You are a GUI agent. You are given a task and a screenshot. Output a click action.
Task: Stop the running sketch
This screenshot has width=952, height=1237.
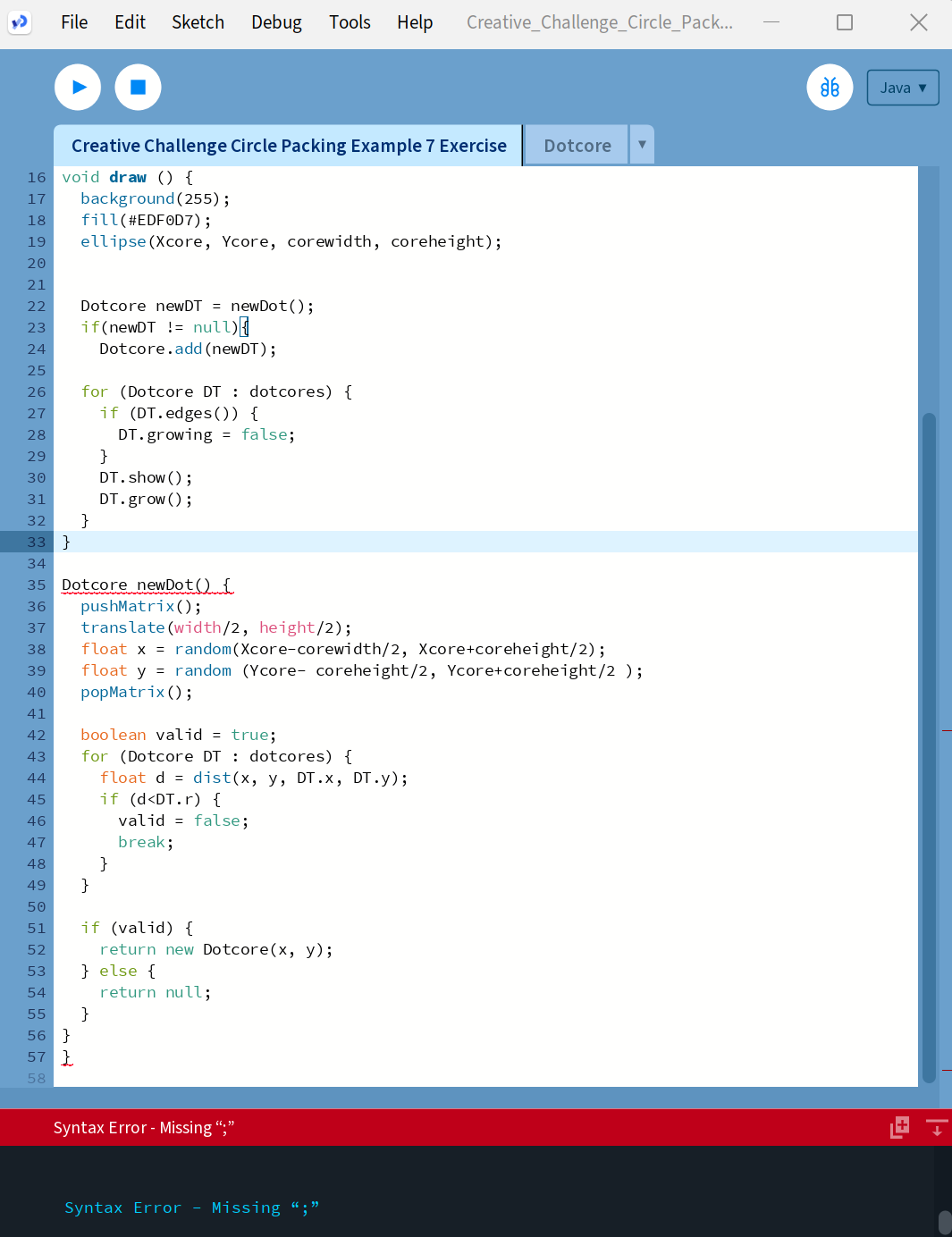[138, 88]
